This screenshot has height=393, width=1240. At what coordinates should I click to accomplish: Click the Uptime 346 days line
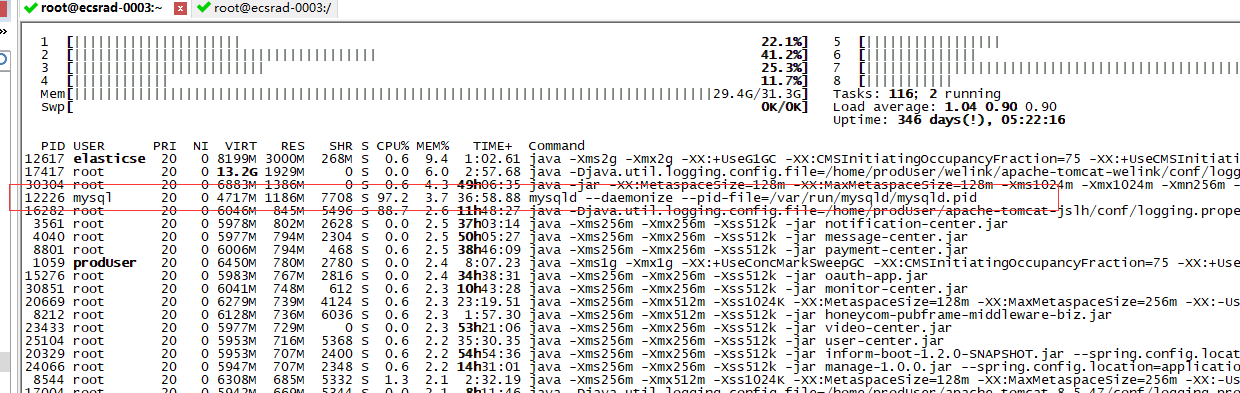point(949,119)
